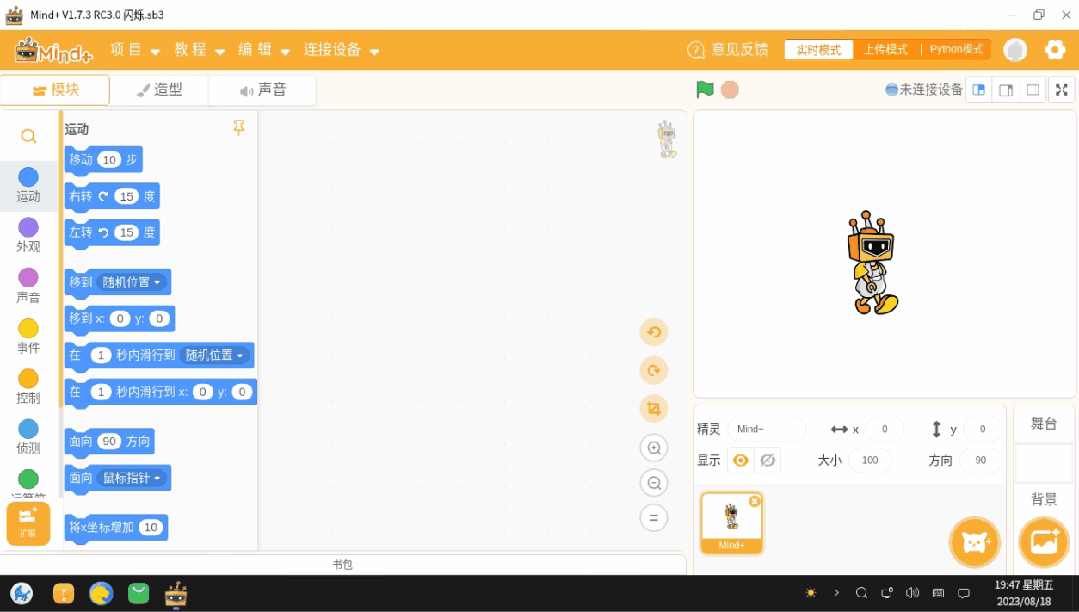Click the sprite x coordinate field
This screenshot has height=612, width=1079.
pos(885,429)
